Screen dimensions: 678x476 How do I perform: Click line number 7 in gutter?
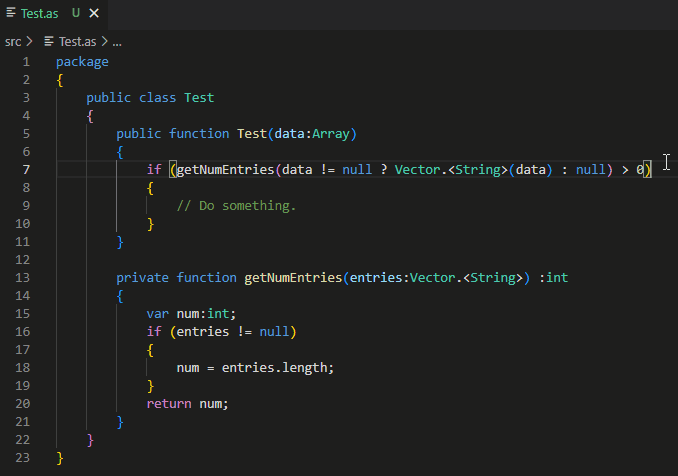point(26,169)
